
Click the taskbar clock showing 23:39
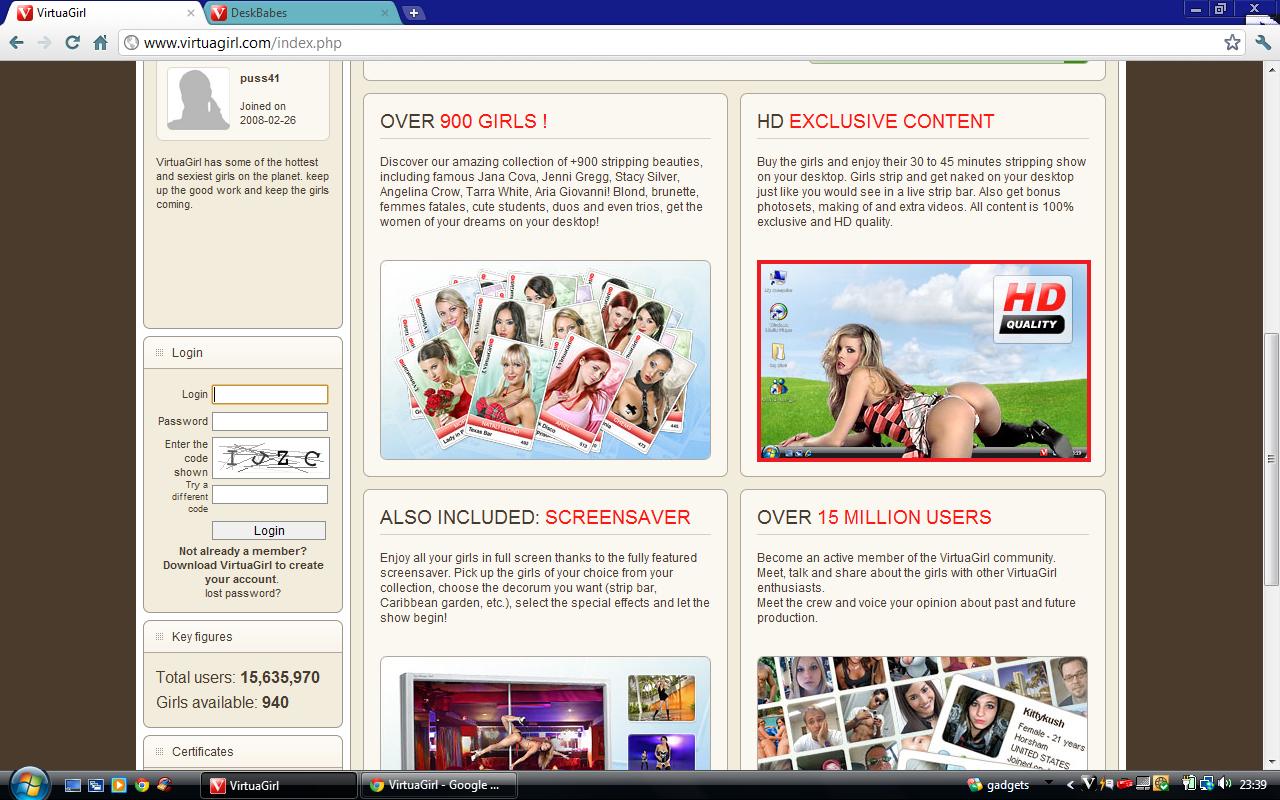pyautogui.click(x=1253, y=785)
